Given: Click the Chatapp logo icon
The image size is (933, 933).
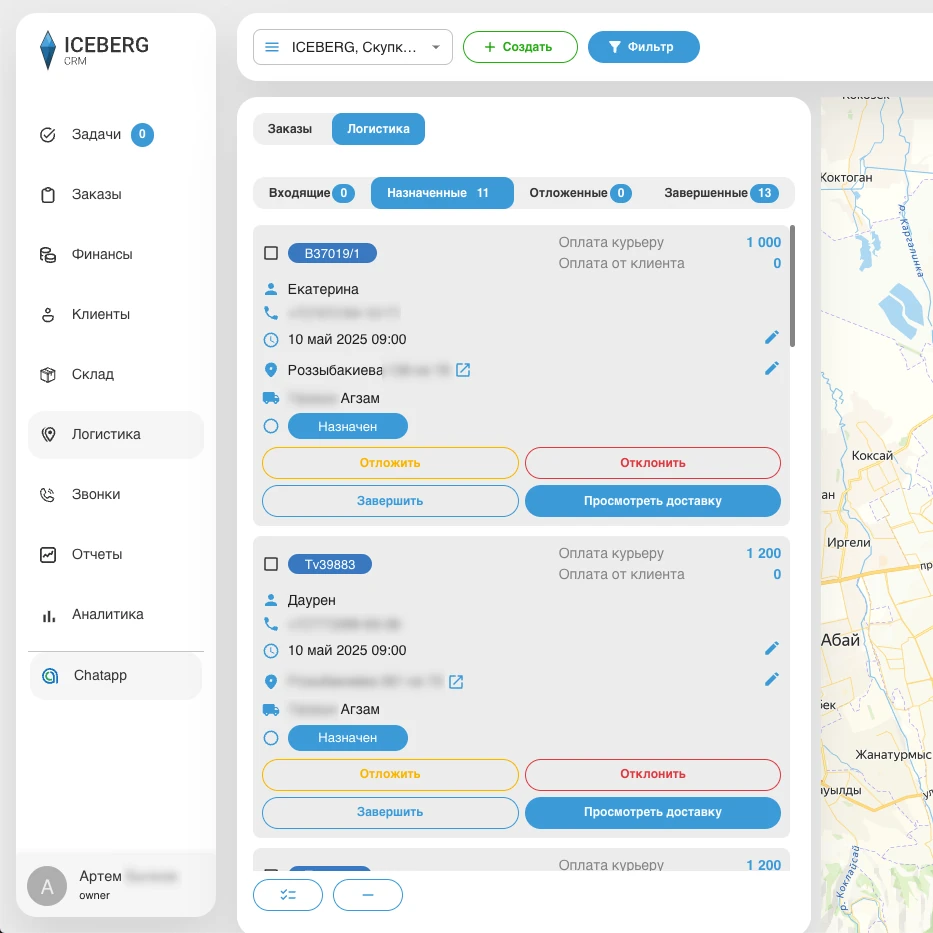Looking at the screenshot, I should click(50, 676).
